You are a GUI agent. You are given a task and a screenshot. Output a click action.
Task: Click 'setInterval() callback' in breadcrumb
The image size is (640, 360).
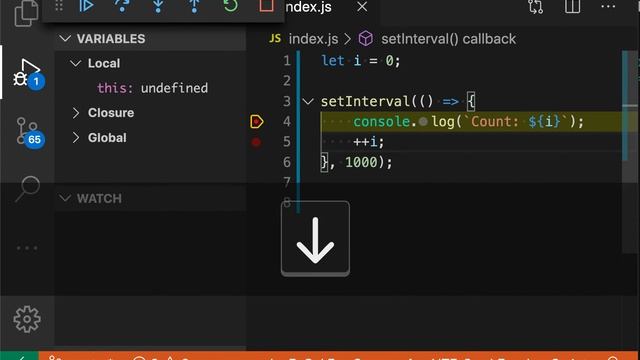(x=448, y=39)
